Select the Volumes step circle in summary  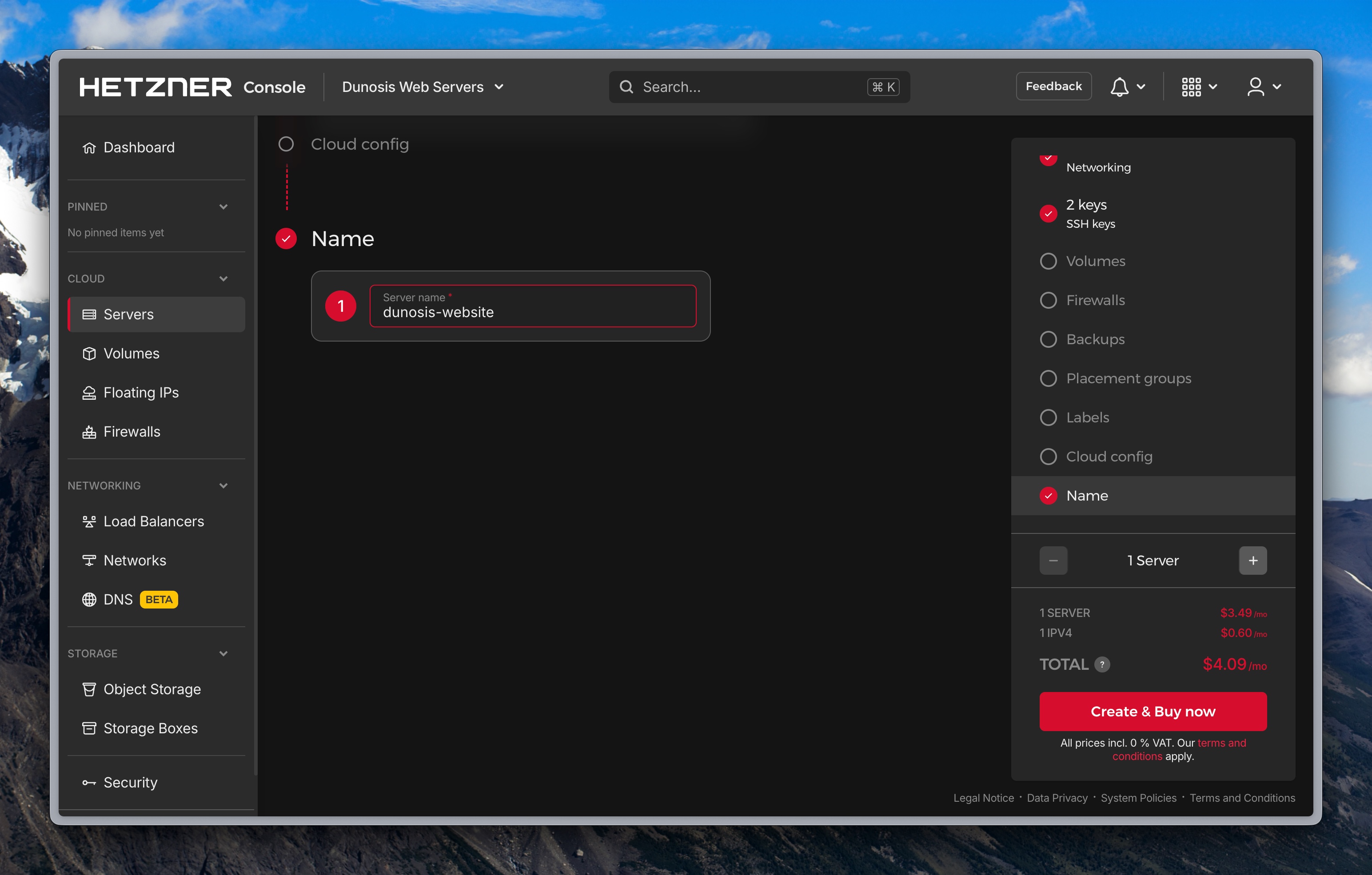(1048, 261)
